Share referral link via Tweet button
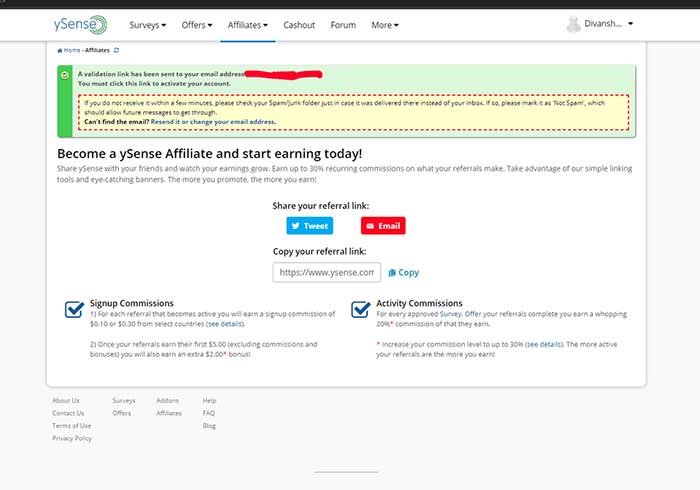The width and height of the screenshot is (700, 490). (x=310, y=226)
